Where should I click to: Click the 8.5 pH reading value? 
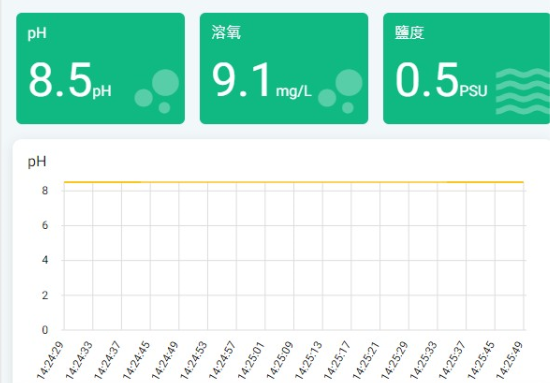pos(70,80)
